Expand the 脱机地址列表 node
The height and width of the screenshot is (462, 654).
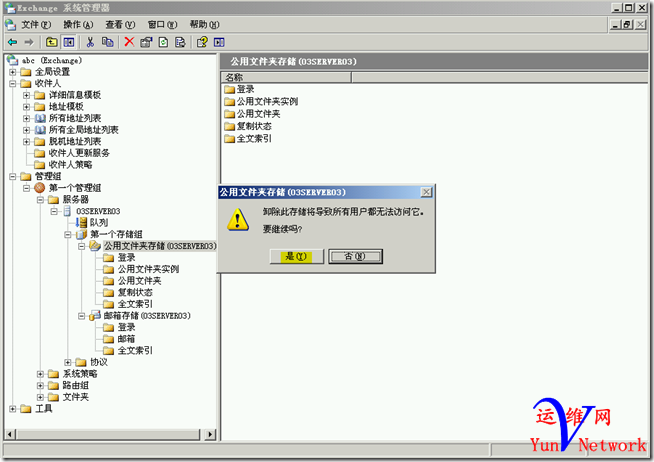coord(26,141)
